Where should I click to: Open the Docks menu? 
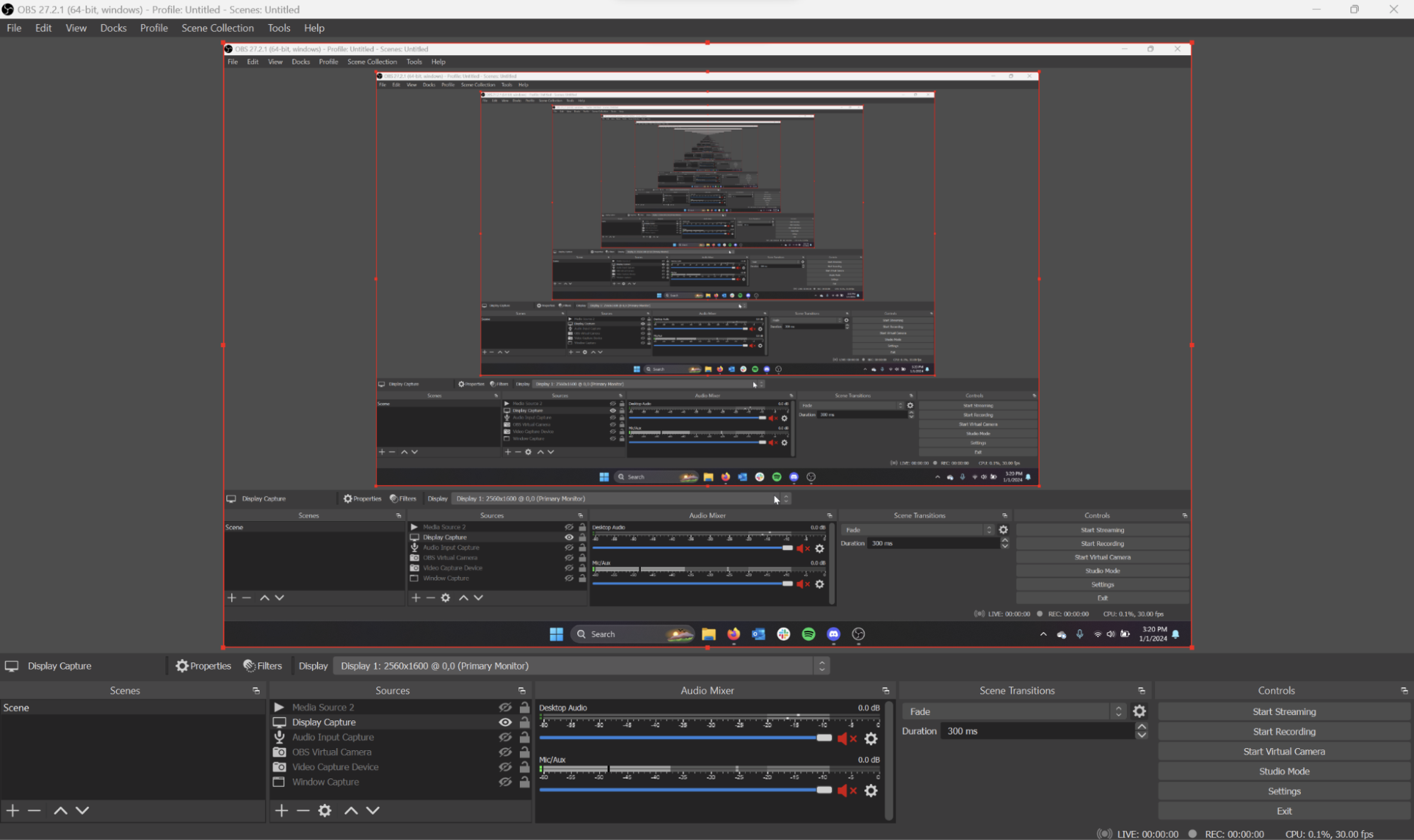(x=113, y=28)
